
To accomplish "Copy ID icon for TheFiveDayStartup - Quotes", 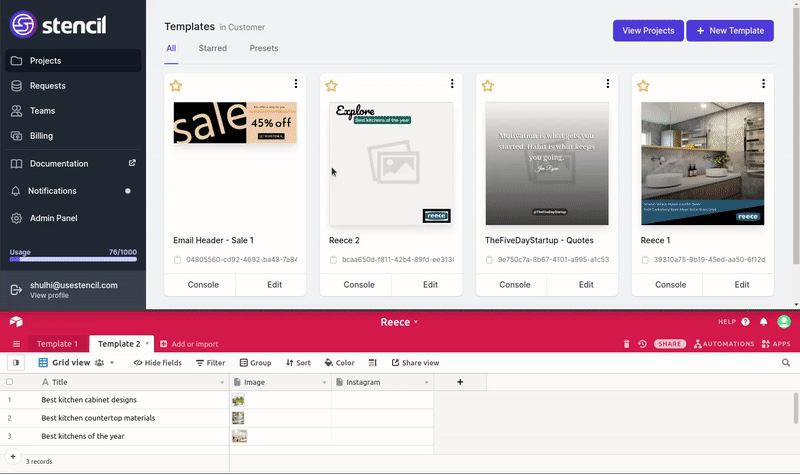I will [x=489, y=260].
